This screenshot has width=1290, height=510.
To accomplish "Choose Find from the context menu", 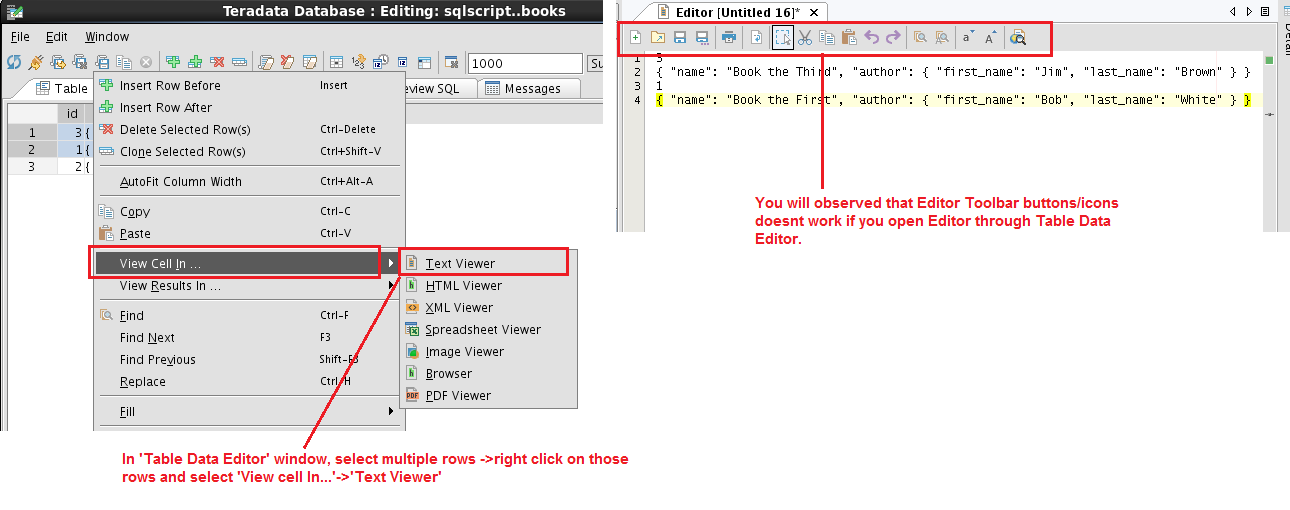I will pyautogui.click(x=249, y=315).
